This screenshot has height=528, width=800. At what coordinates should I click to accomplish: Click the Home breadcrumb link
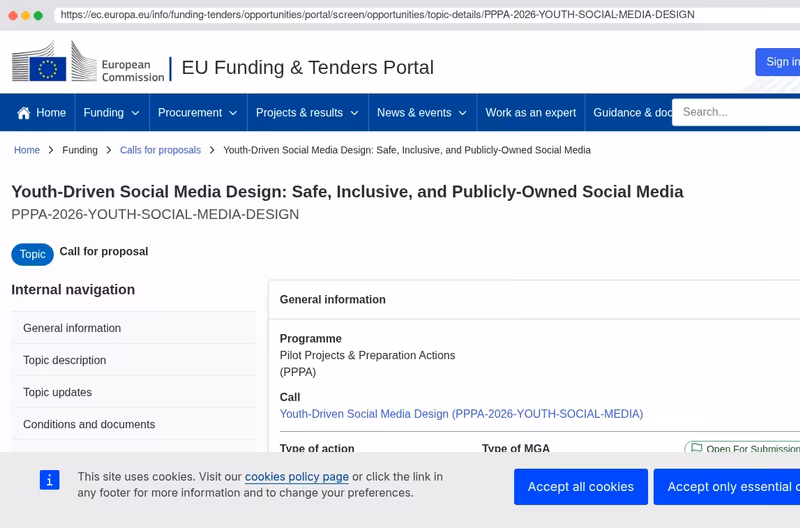[27, 150]
